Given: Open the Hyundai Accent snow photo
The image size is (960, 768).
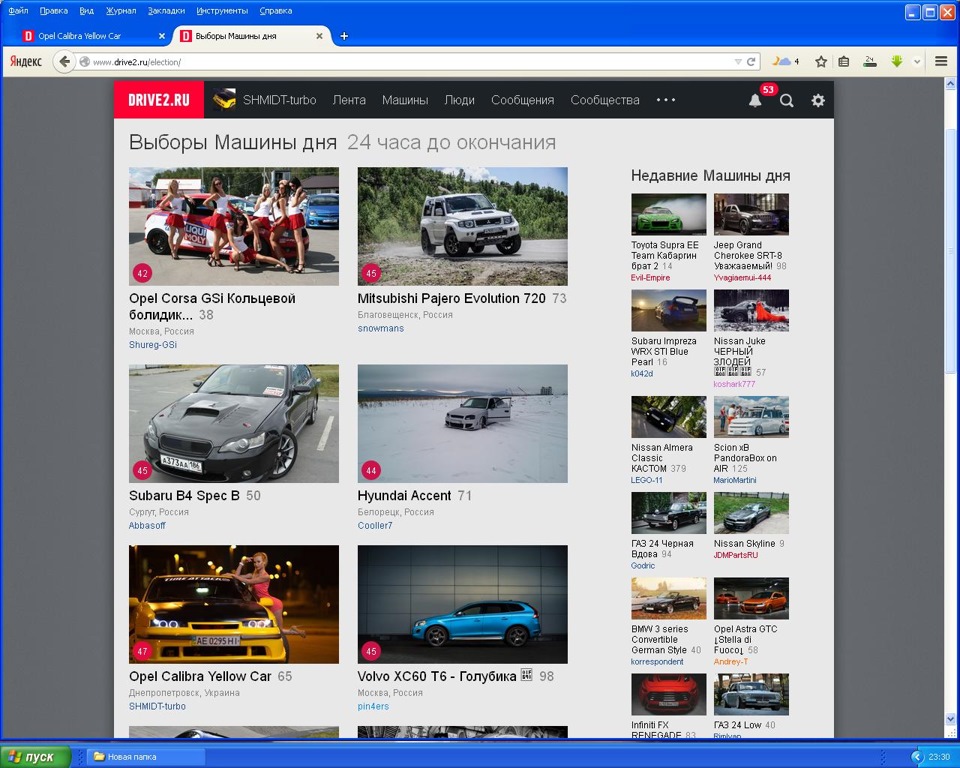Looking at the screenshot, I should click(463, 424).
